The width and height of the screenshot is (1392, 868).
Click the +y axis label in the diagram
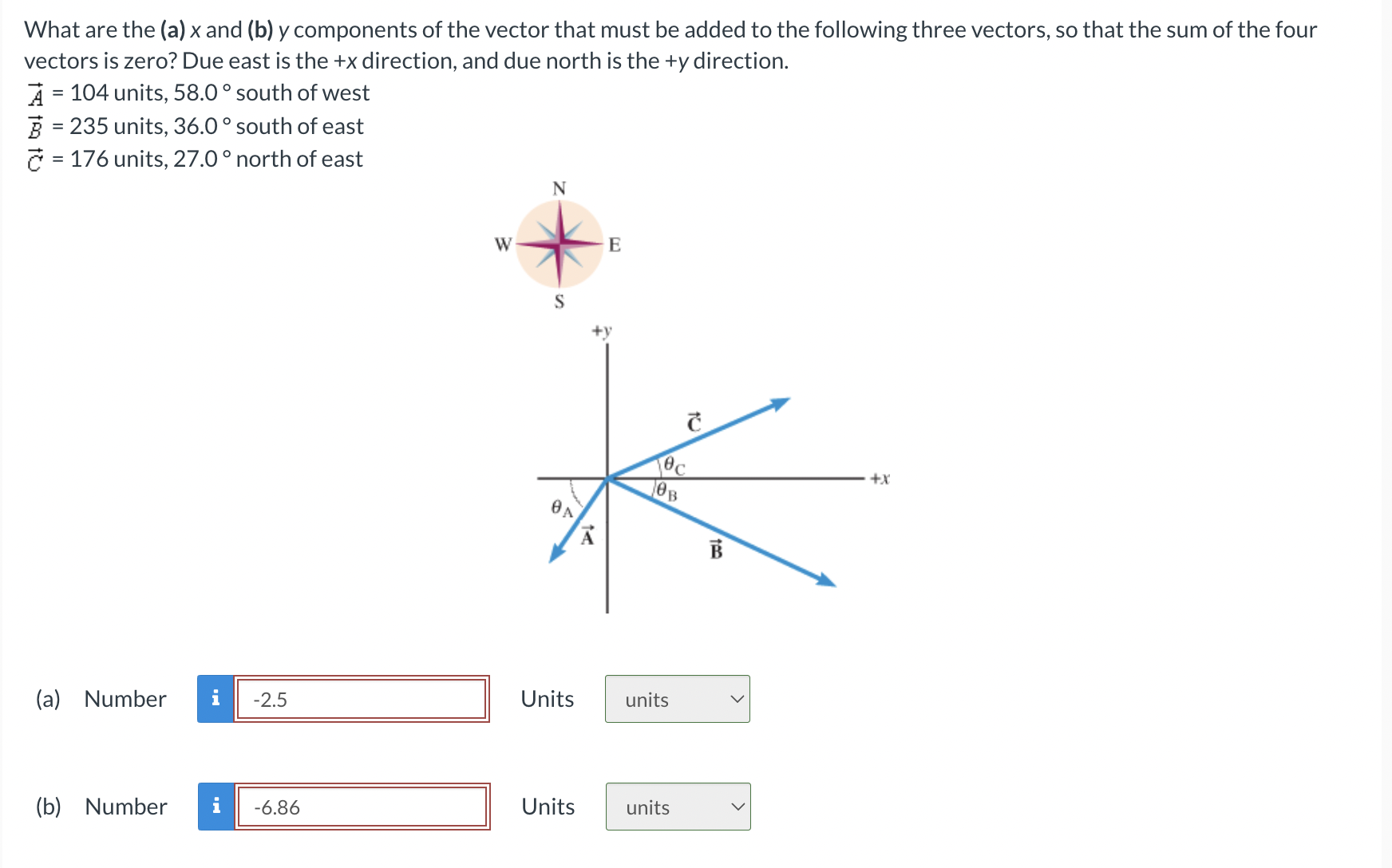[601, 329]
